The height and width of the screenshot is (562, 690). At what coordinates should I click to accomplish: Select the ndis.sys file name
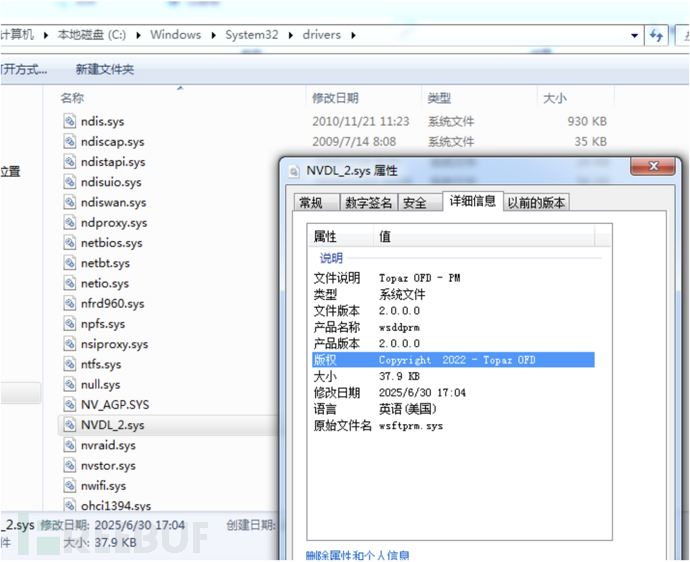click(x=103, y=121)
